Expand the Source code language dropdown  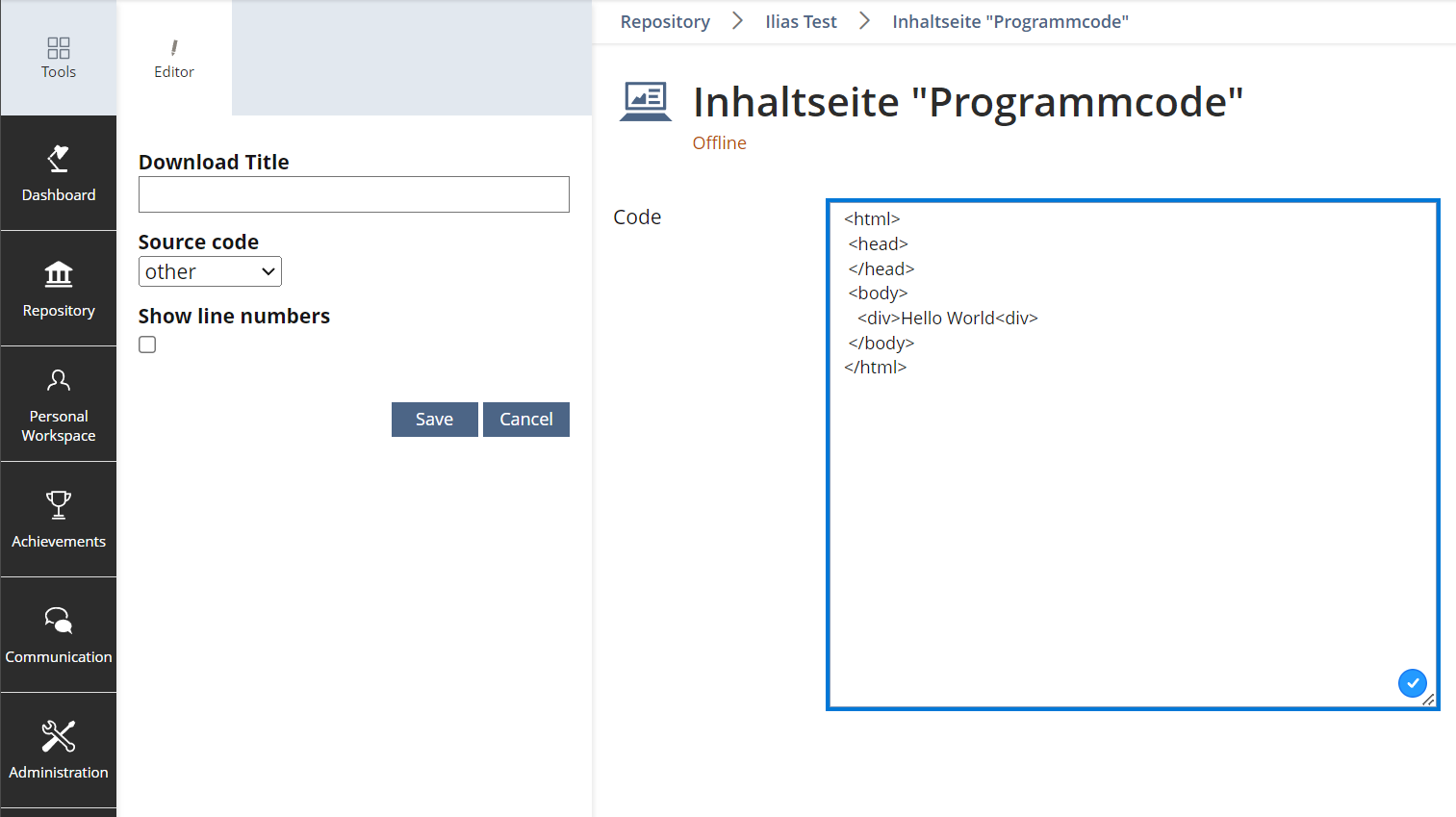point(210,271)
